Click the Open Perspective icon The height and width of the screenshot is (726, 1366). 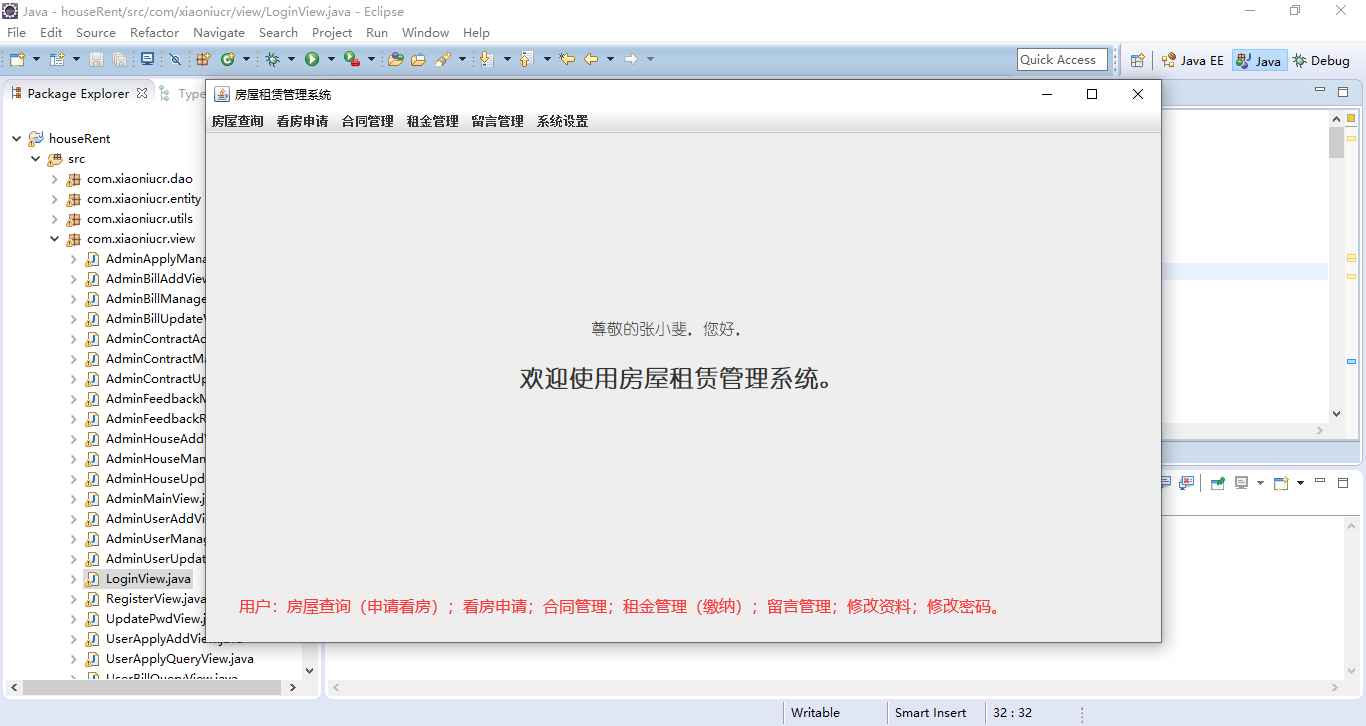coord(1137,60)
